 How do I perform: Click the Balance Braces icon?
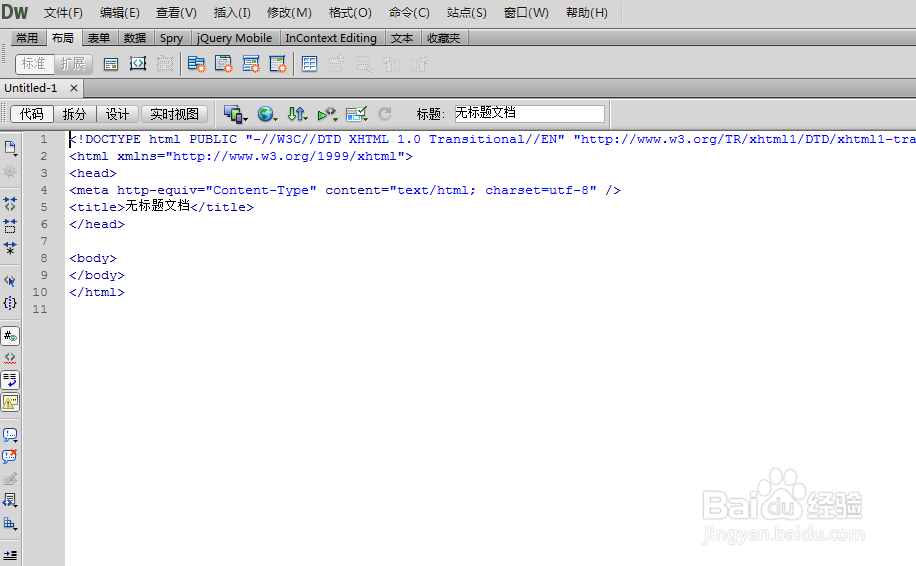pos(10,303)
